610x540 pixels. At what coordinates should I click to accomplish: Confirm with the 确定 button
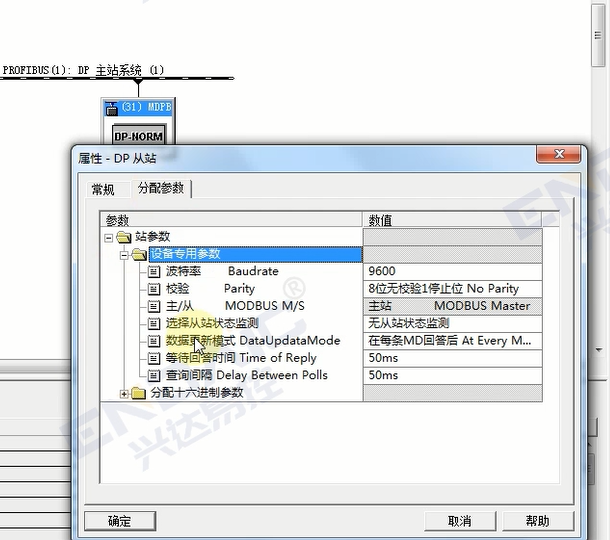(x=120, y=521)
